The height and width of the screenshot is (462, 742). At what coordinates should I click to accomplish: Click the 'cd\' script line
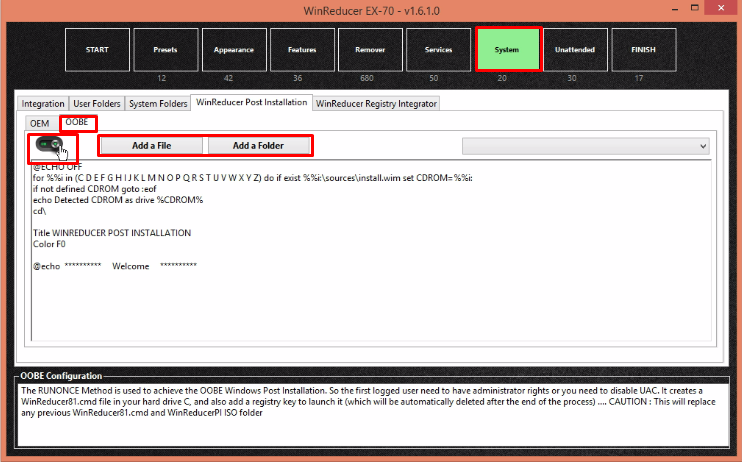[40, 211]
